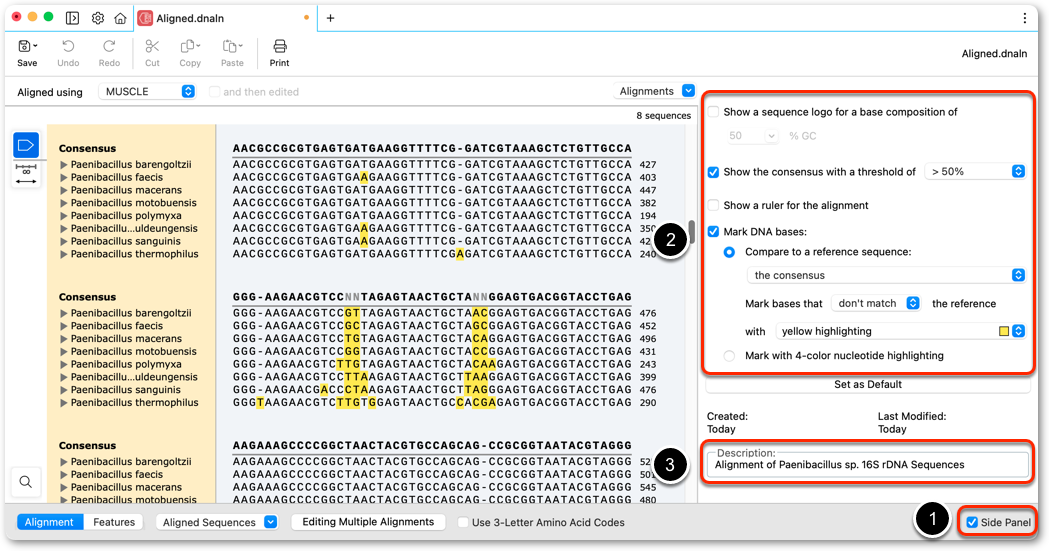Click the Set as Default button

pyautogui.click(x=868, y=384)
